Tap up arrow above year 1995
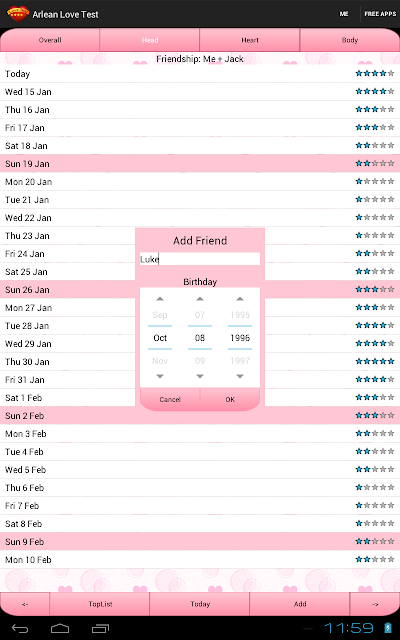Screen dimensions: 400x640 click(240, 299)
